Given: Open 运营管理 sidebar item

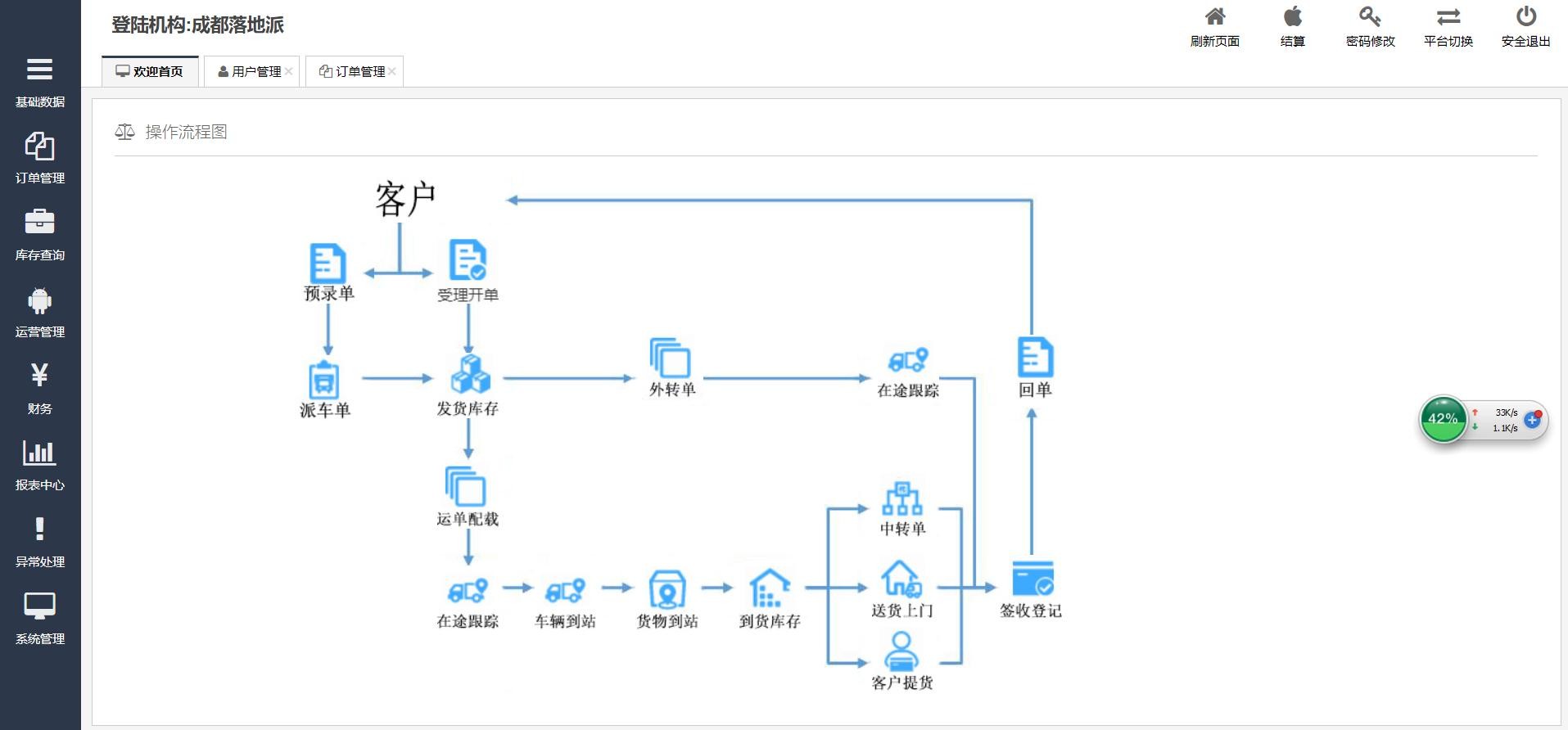Looking at the screenshot, I should coord(39,313).
